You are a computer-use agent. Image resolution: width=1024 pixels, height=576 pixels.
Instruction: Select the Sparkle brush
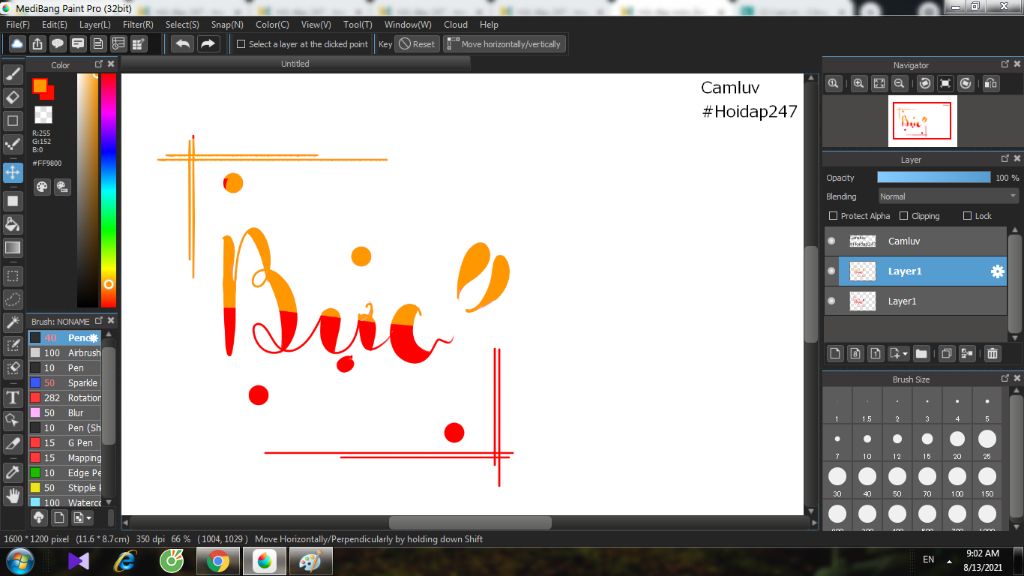point(65,383)
